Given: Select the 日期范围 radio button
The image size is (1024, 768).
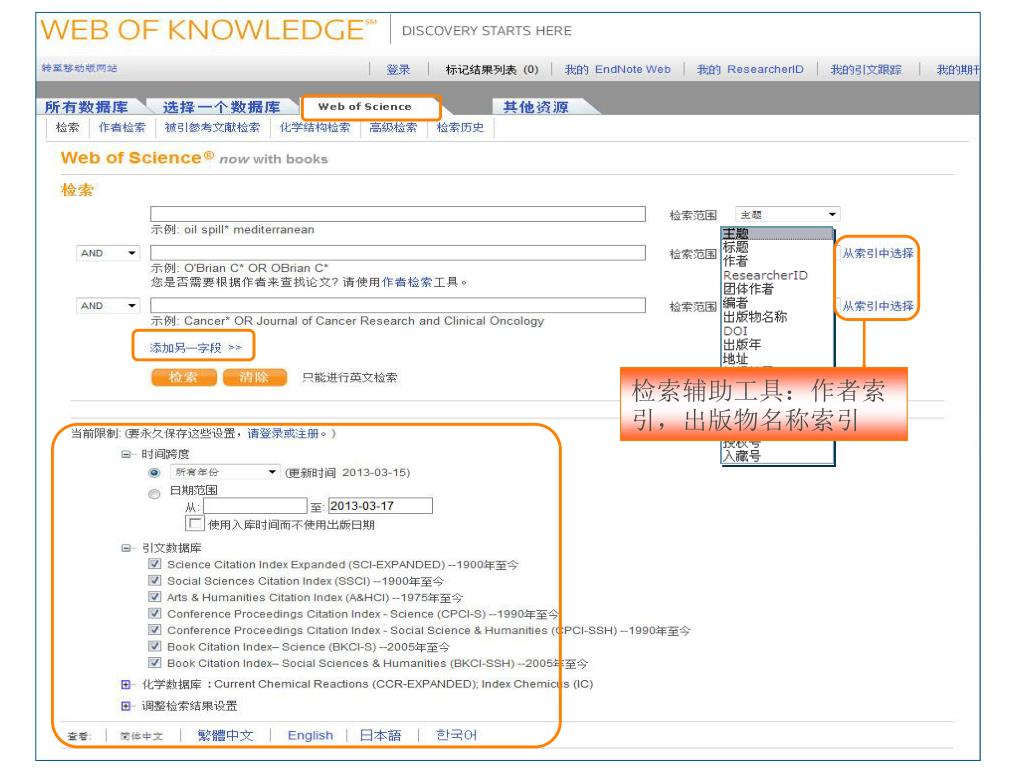Looking at the screenshot, I should [154, 494].
